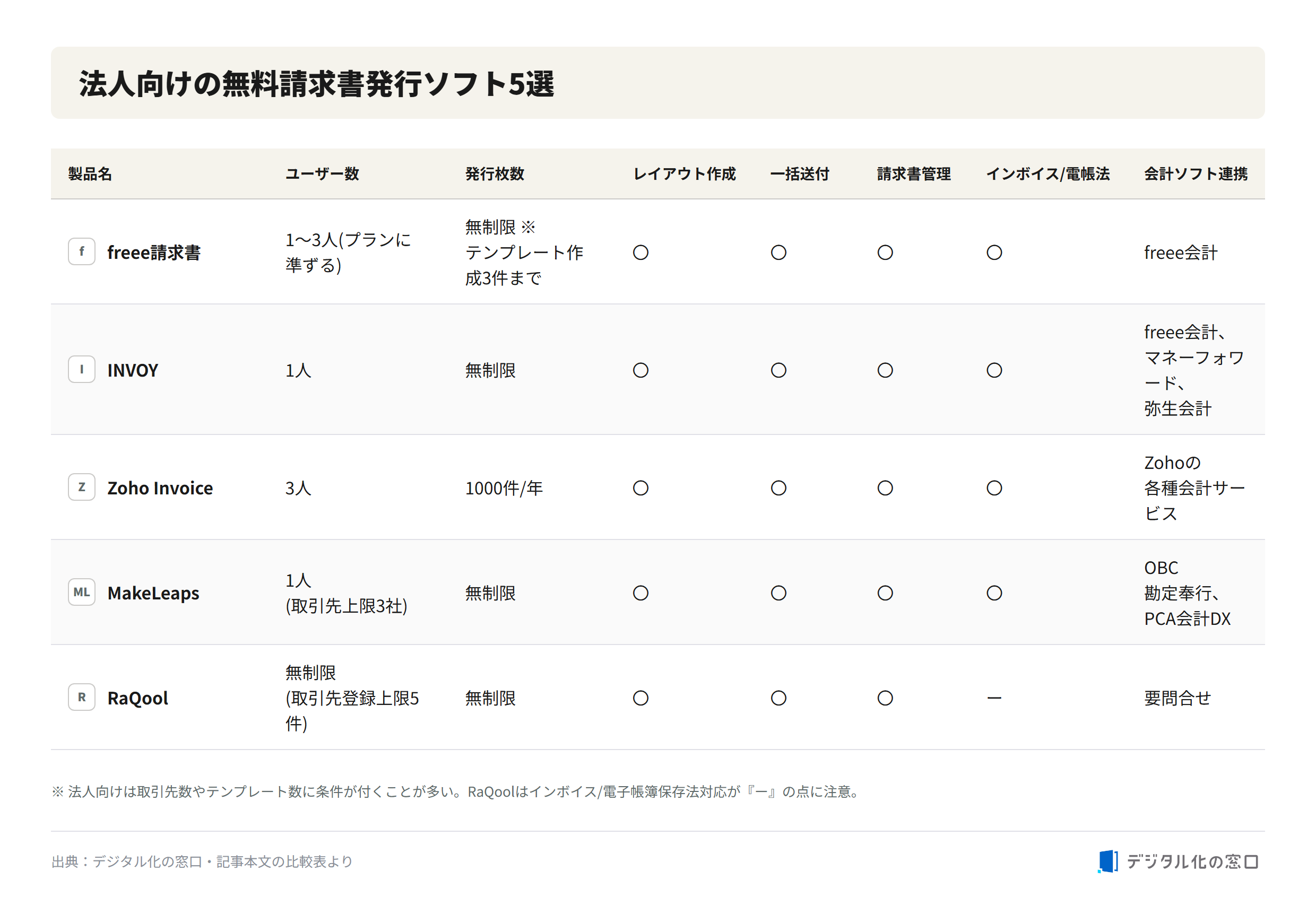Click the freee請求書 row 'freee会計' cell
This screenshot has height=923, width=1316.
pyautogui.click(x=1180, y=252)
